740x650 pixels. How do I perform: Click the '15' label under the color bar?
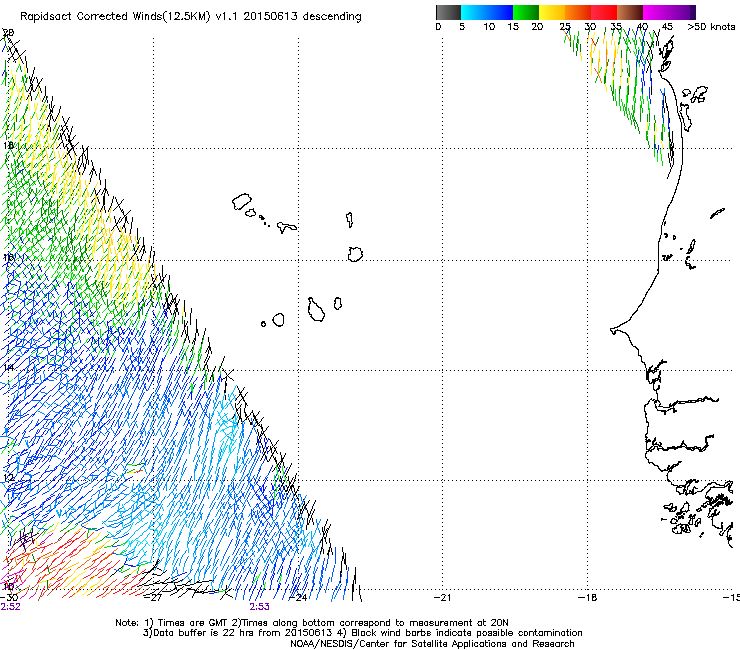pyautogui.click(x=513, y=27)
